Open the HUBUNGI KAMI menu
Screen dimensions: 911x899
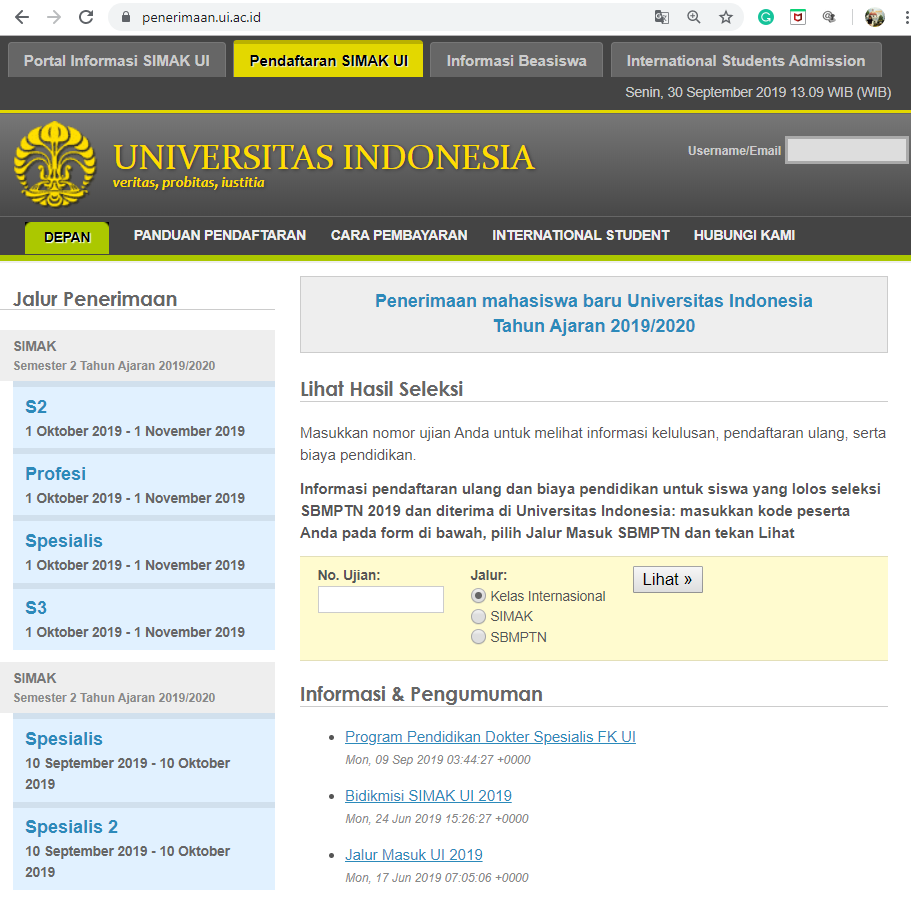(744, 235)
